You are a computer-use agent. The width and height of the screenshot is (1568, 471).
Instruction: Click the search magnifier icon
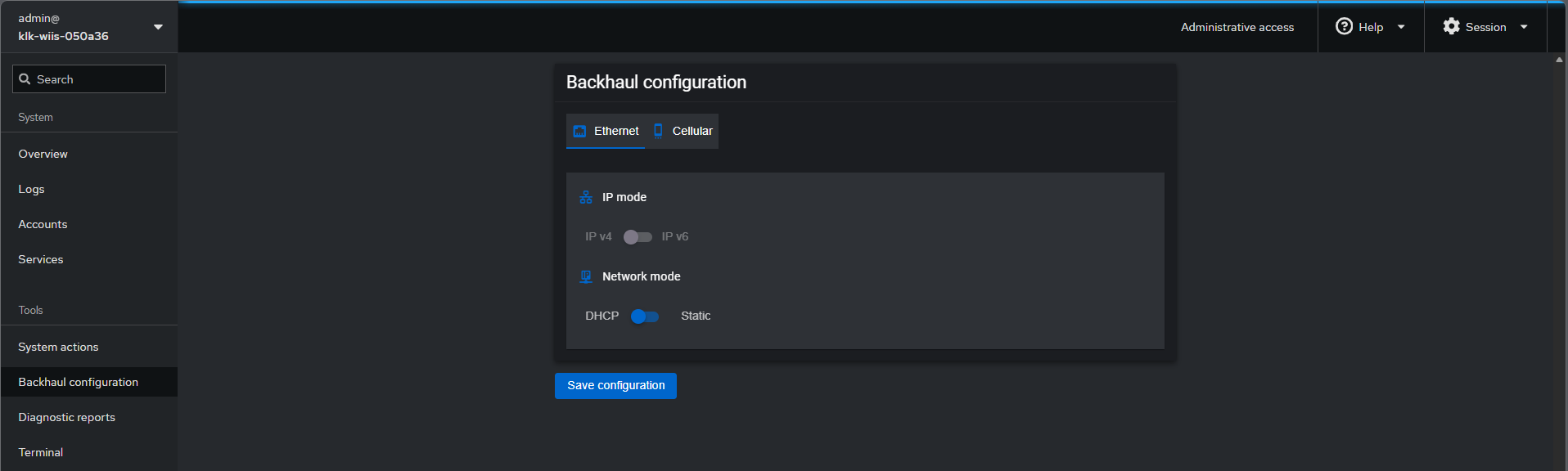point(25,79)
